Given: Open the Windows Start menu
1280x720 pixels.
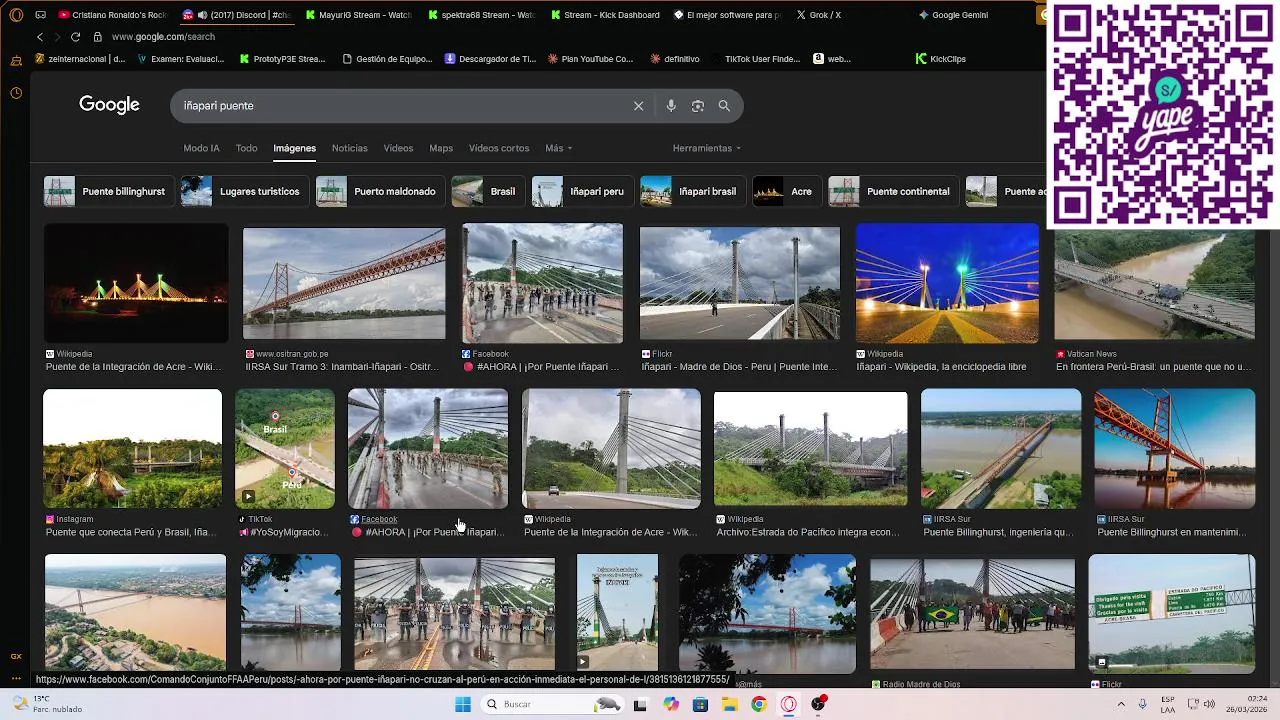Looking at the screenshot, I should pyautogui.click(x=463, y=704).
